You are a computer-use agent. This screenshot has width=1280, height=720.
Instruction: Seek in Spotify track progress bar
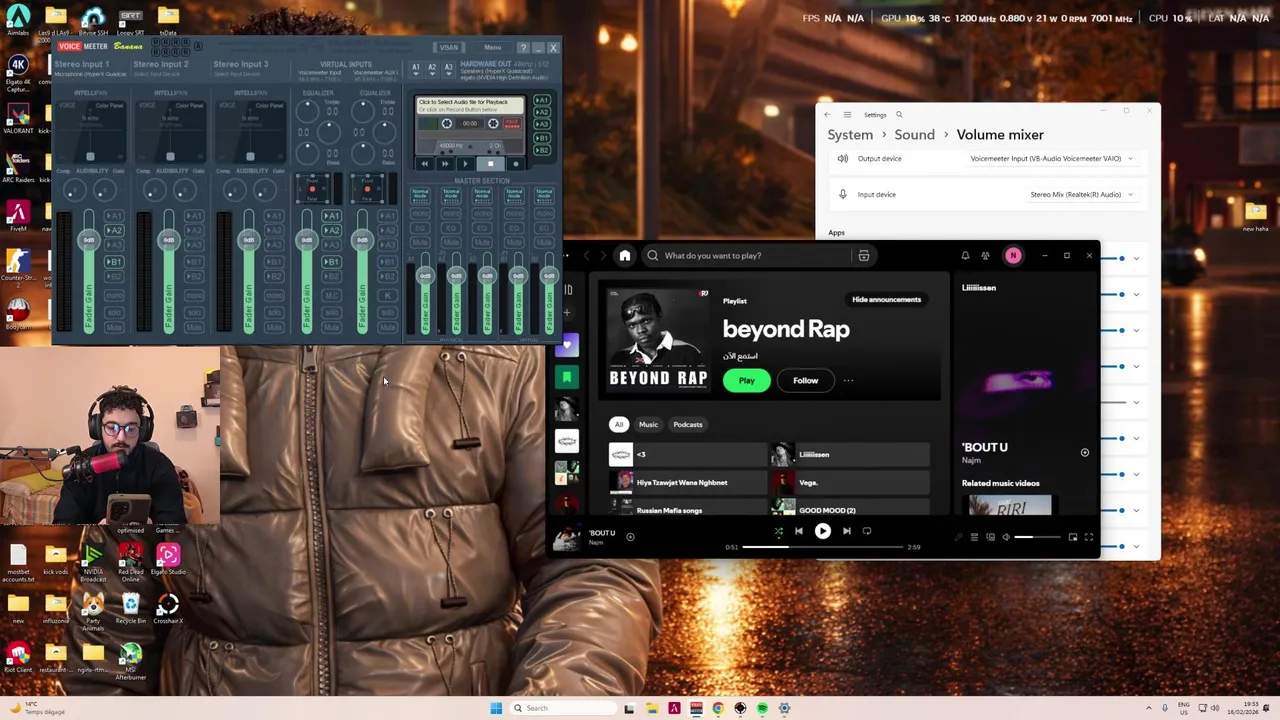pos(822,547)
